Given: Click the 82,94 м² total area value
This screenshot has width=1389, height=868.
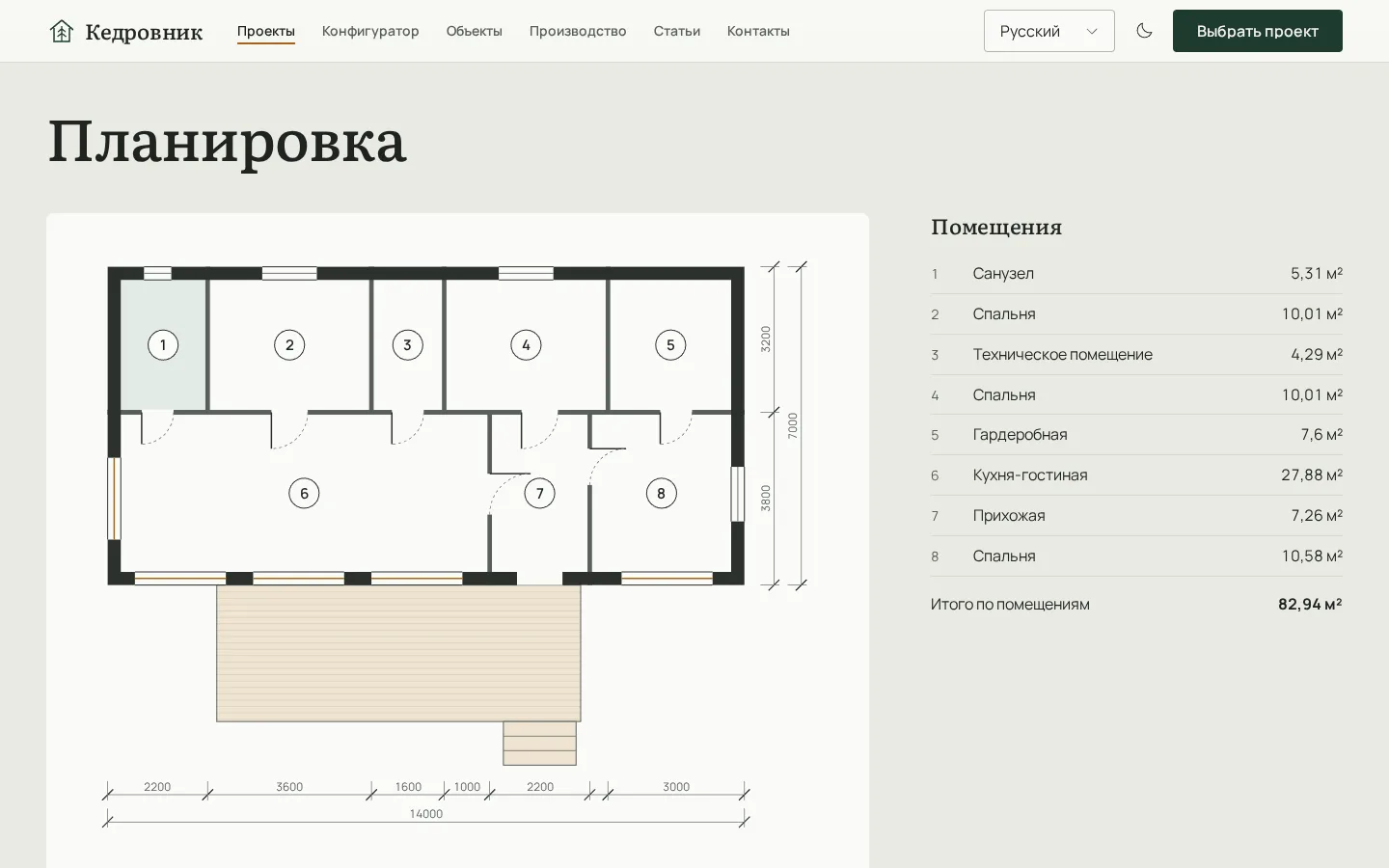Looking at the screenshot, I should coord(1310,605).
